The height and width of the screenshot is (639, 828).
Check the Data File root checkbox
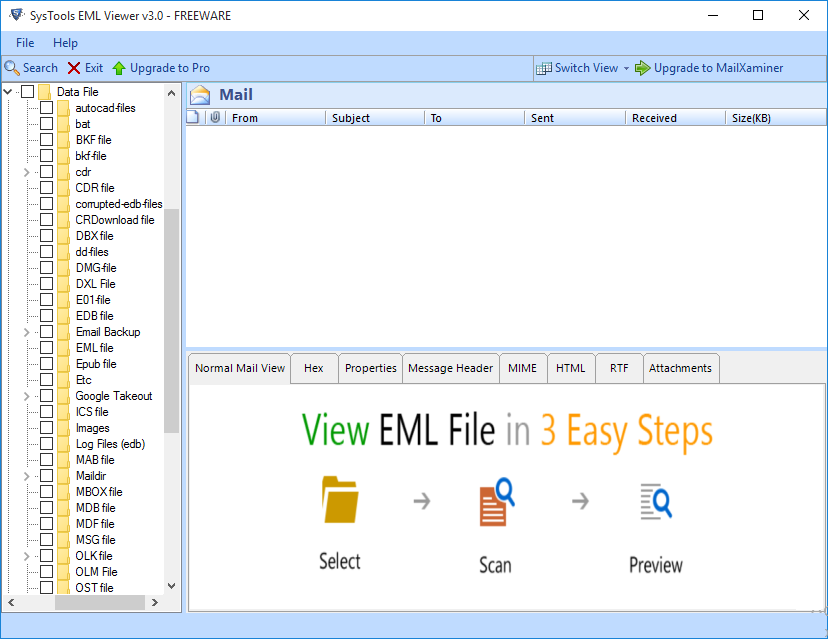pos(27,92)
